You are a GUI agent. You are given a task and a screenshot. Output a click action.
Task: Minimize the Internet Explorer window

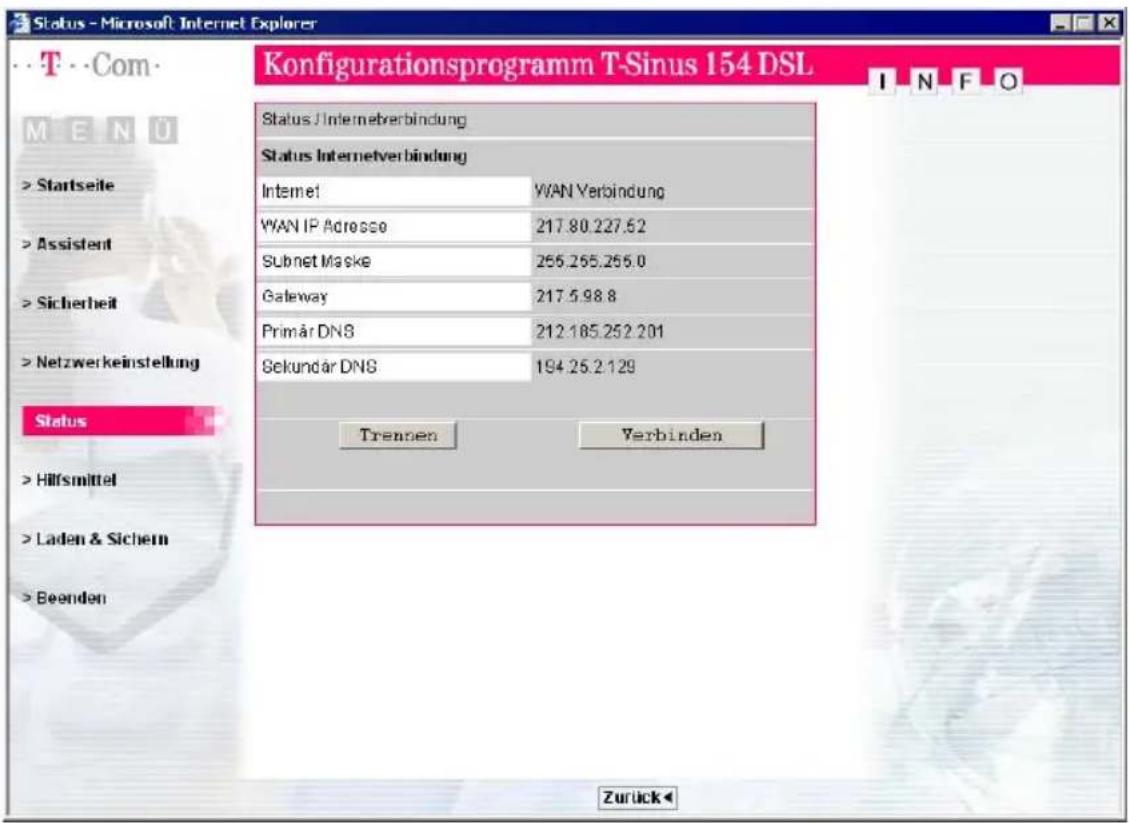(x=1061, y=23)
